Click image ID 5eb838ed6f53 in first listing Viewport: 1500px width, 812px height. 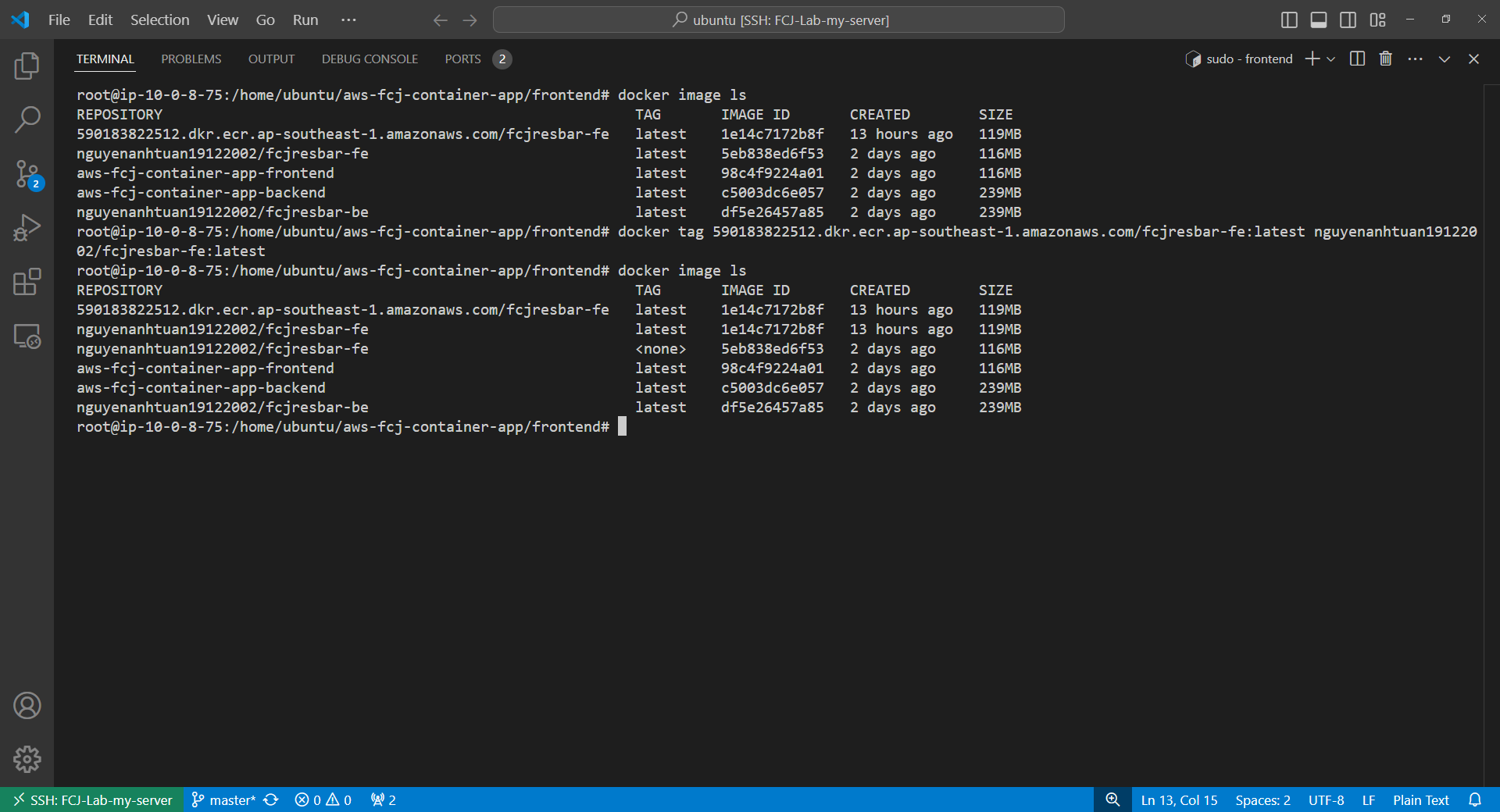click(x=772, y=154)
